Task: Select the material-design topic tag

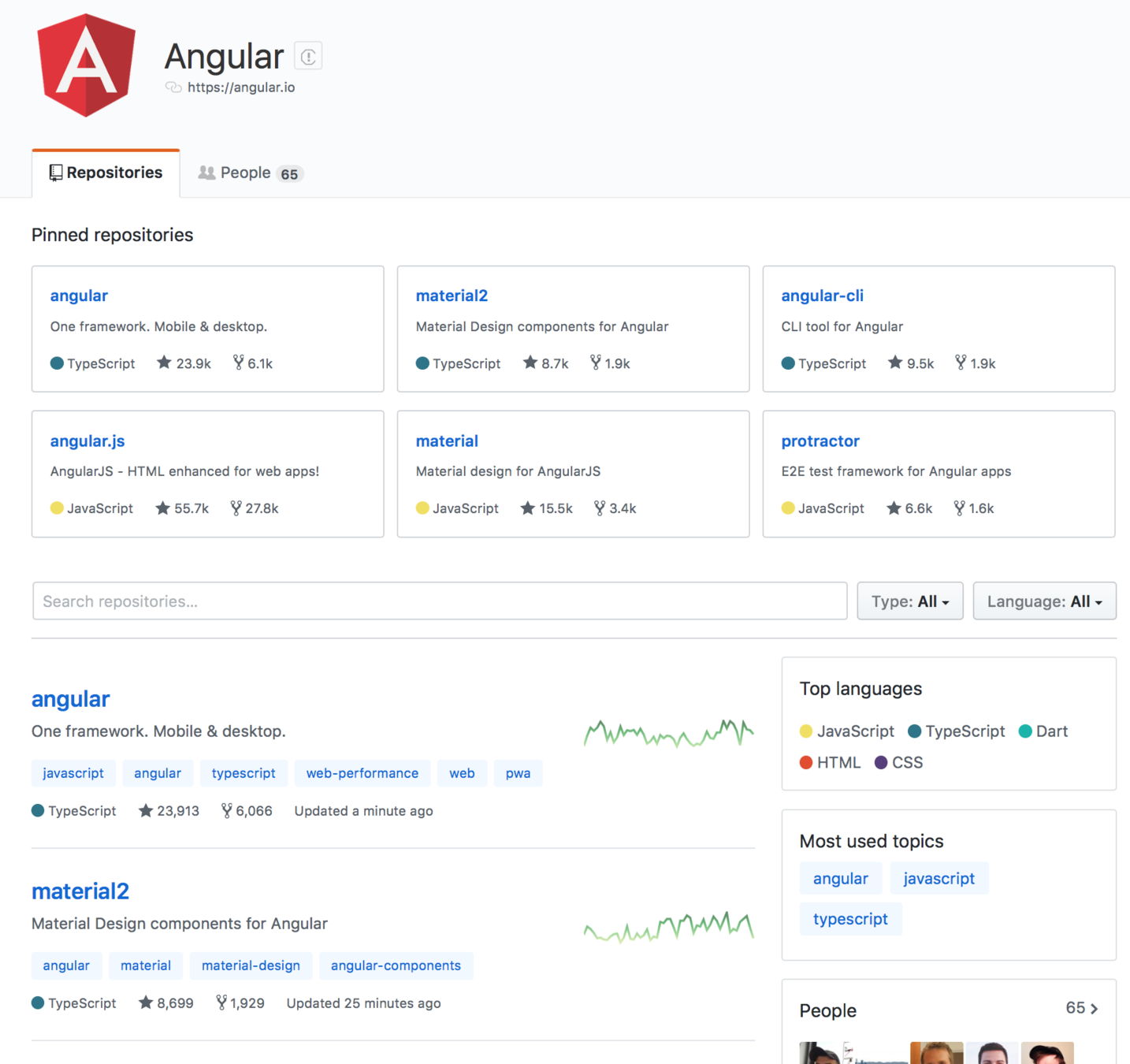Action: pyautogui.click(x=251, y=965)
